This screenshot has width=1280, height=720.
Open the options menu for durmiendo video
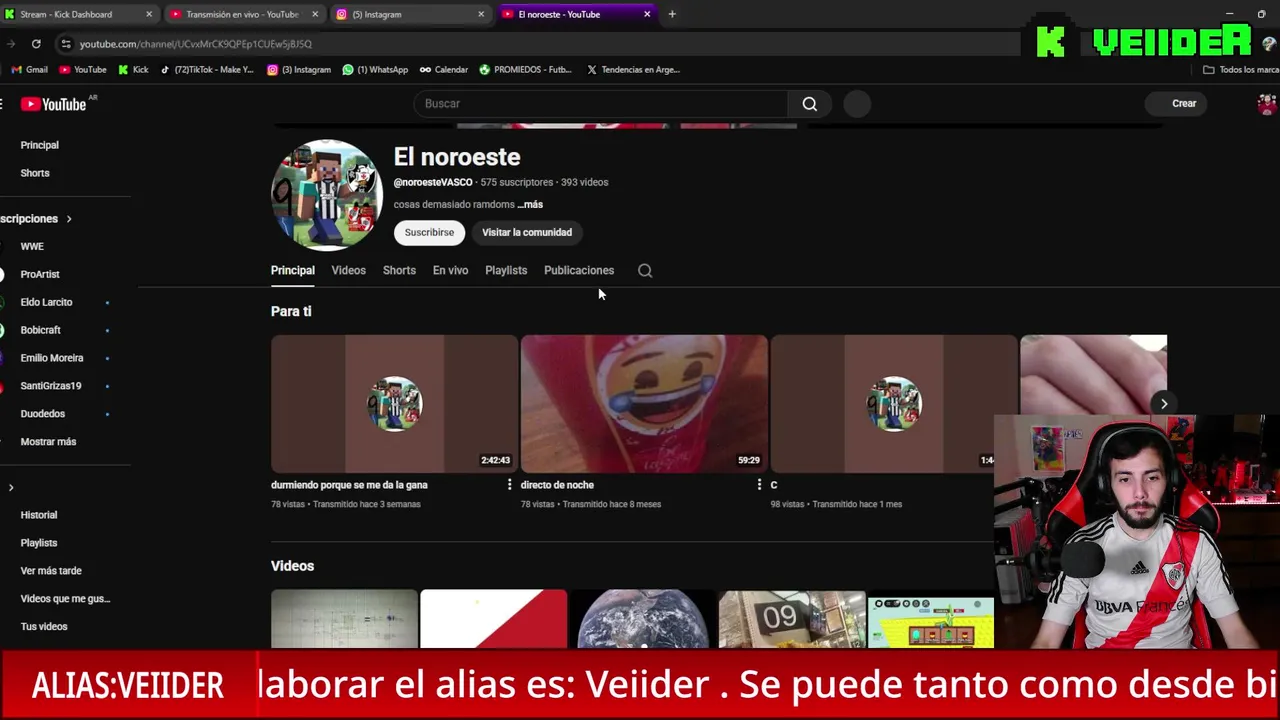509,485
